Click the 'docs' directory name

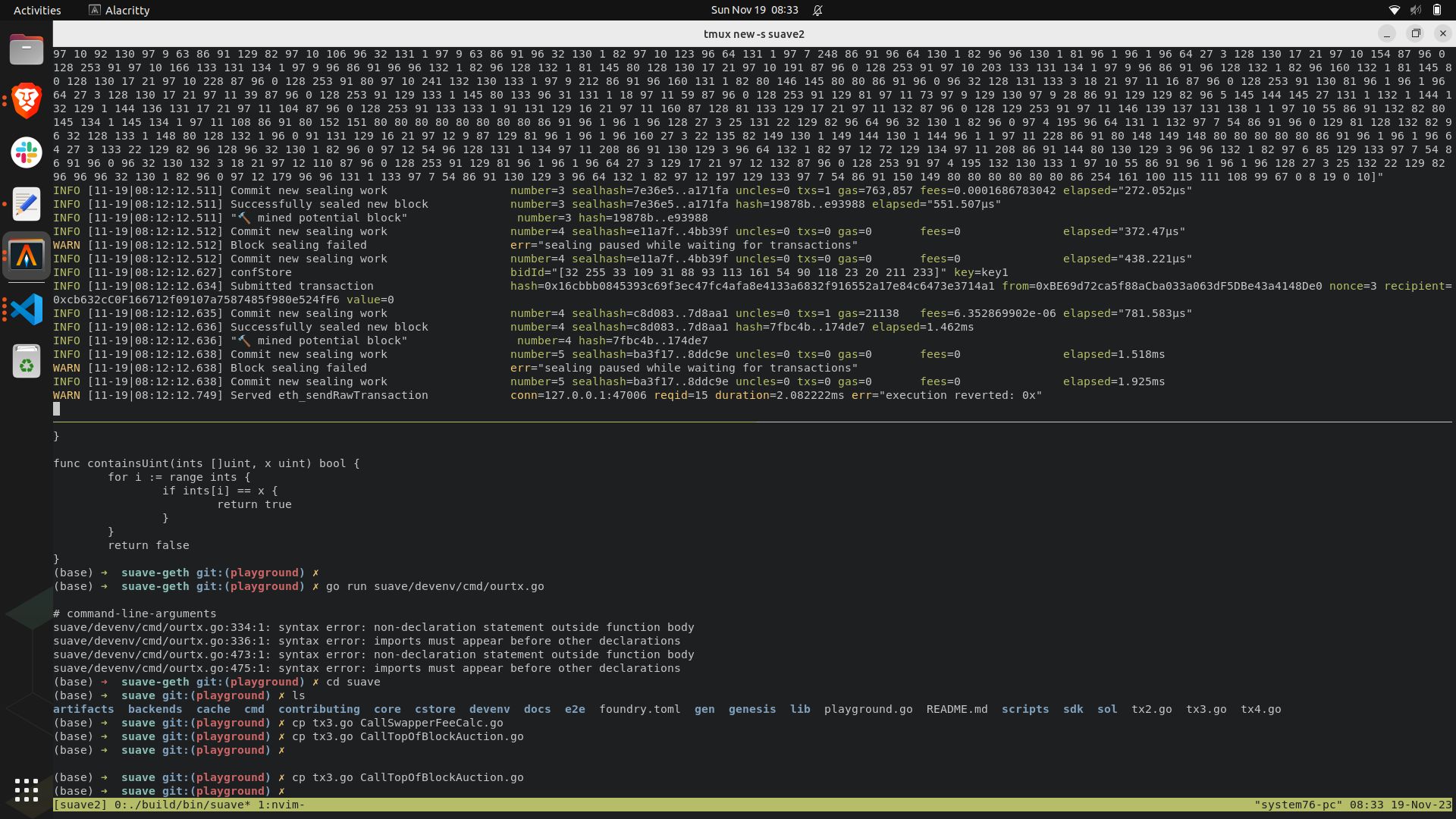pyautogui.click(x=537, y=709)
